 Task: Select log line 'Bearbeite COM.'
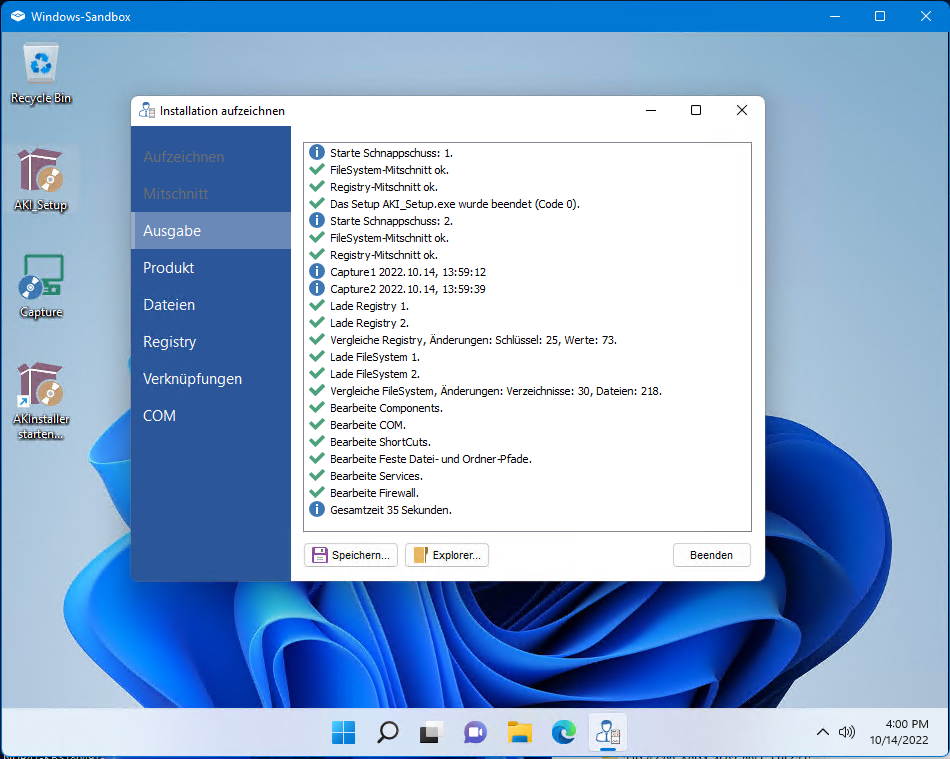(x=368, y=425)
